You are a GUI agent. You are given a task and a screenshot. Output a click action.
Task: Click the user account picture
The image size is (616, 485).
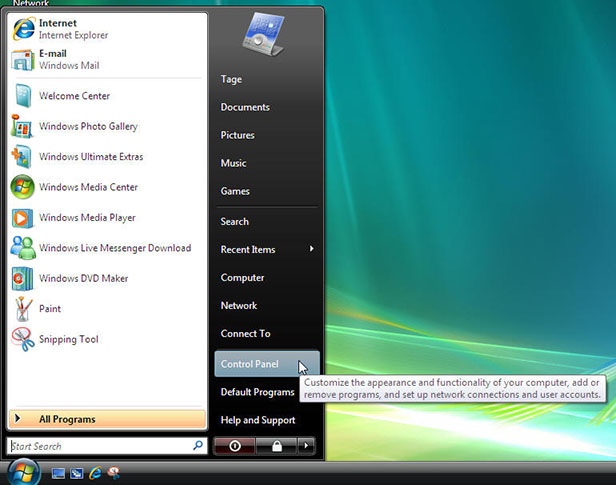263,34
